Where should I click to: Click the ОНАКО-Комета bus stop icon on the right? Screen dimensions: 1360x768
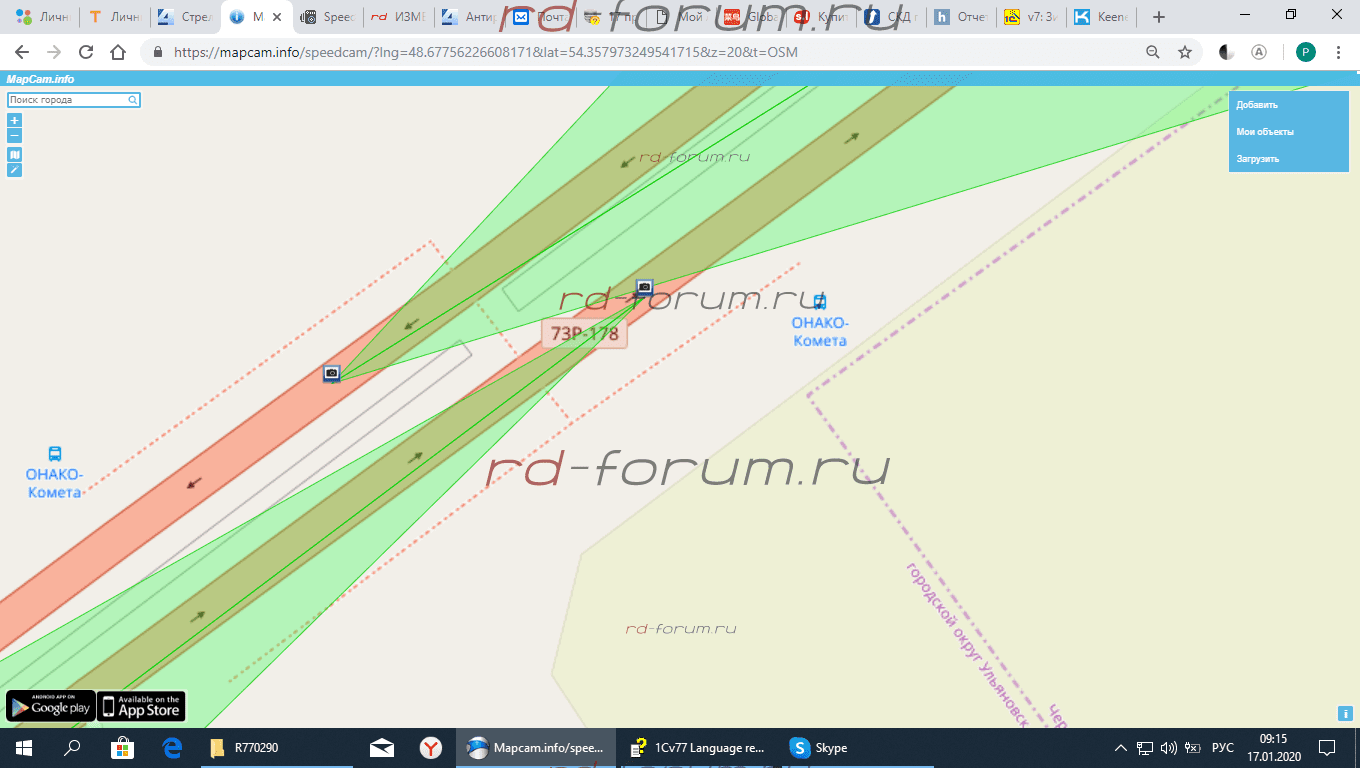pos(820,301)
